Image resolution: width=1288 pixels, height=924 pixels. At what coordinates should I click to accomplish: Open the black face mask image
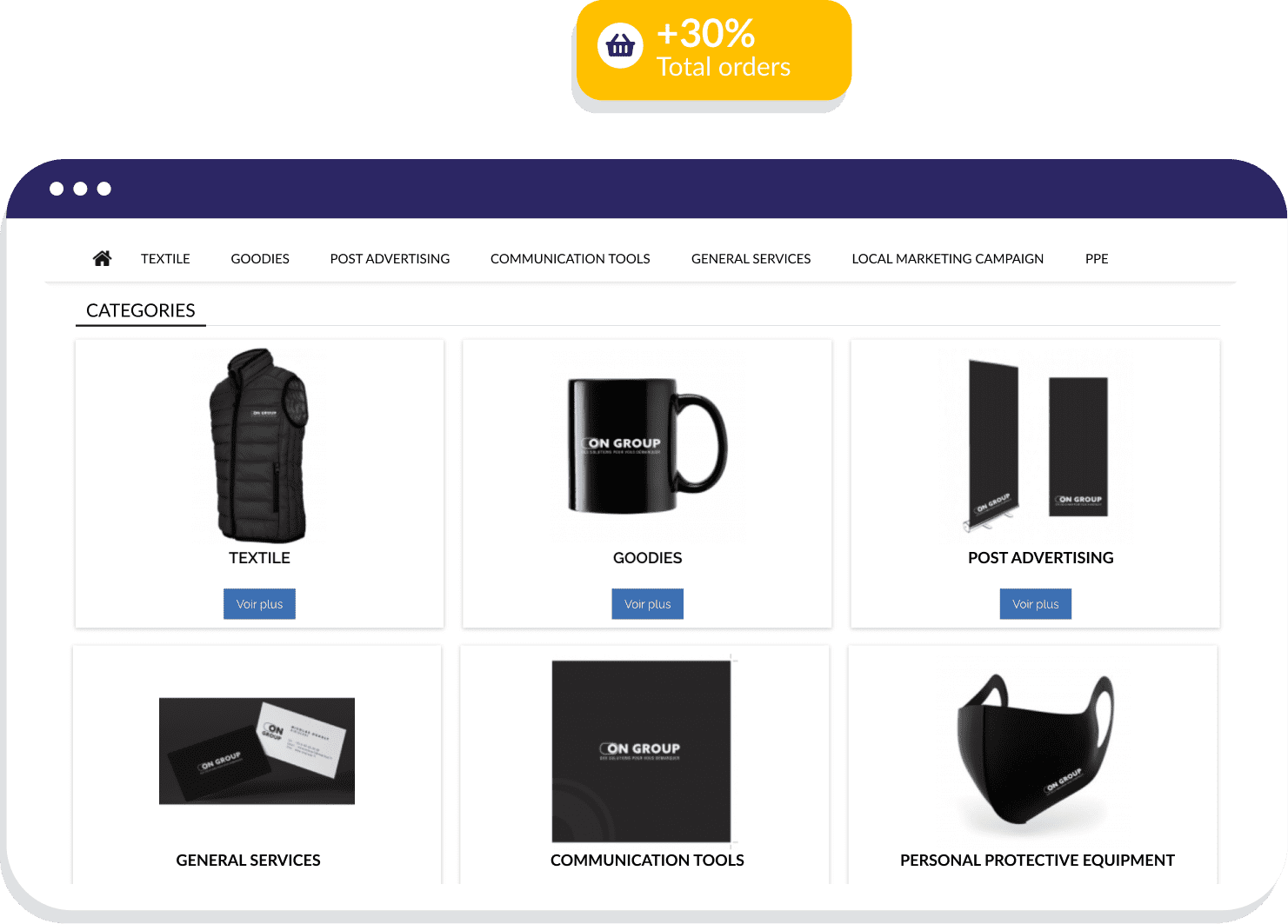[1035, 749]
